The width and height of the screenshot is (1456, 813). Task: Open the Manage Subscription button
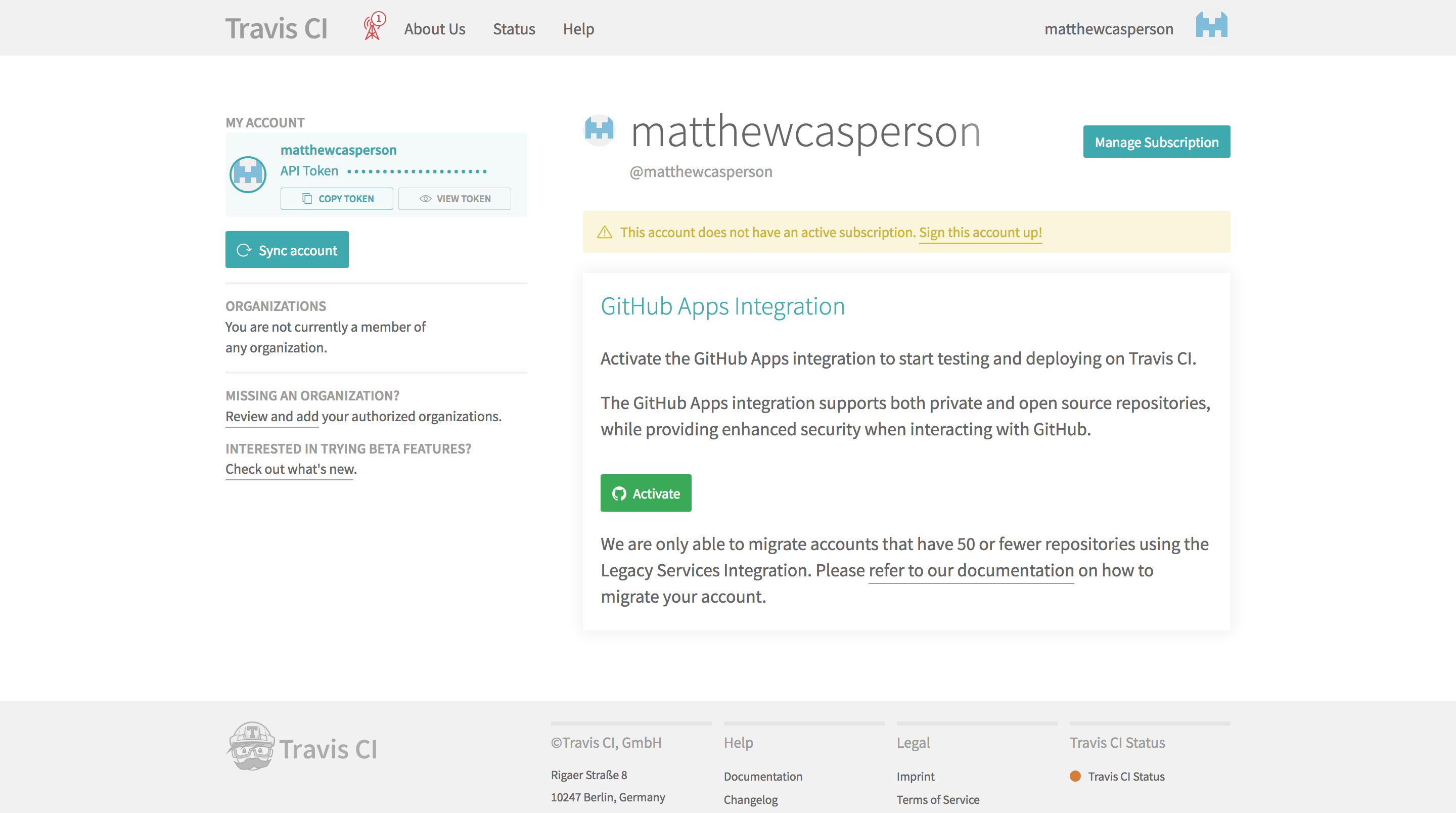pyautogui.click(x=1156, y=142)
